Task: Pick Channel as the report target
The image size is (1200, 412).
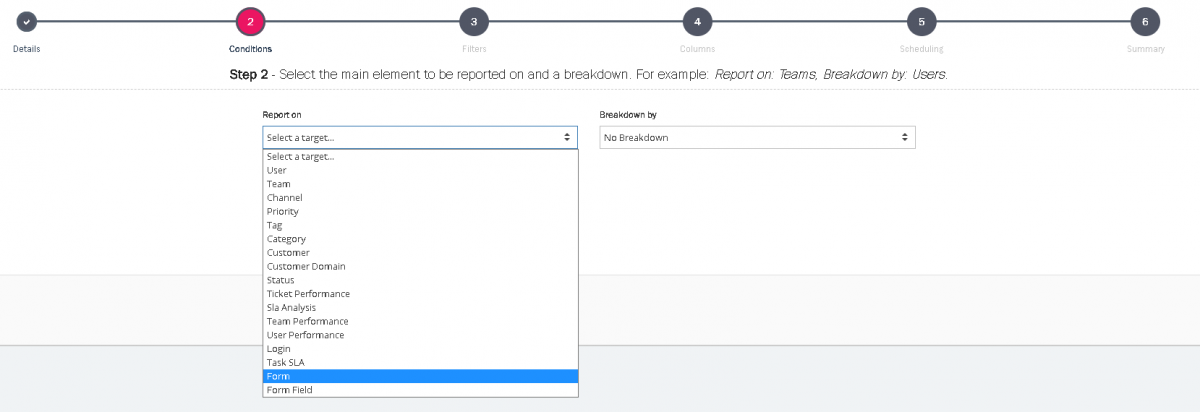Action: 284,198
